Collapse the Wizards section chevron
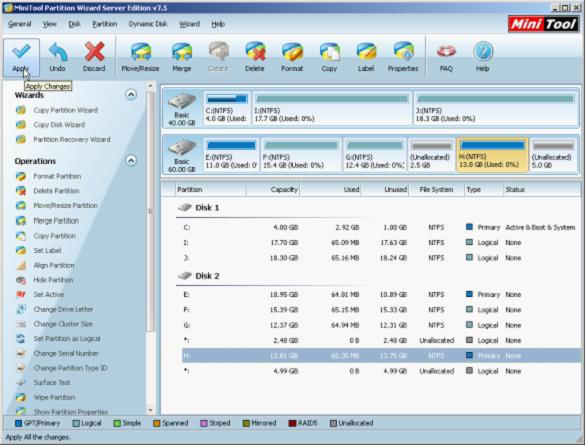This screenshot has width=586, height=446. [131, 95]
